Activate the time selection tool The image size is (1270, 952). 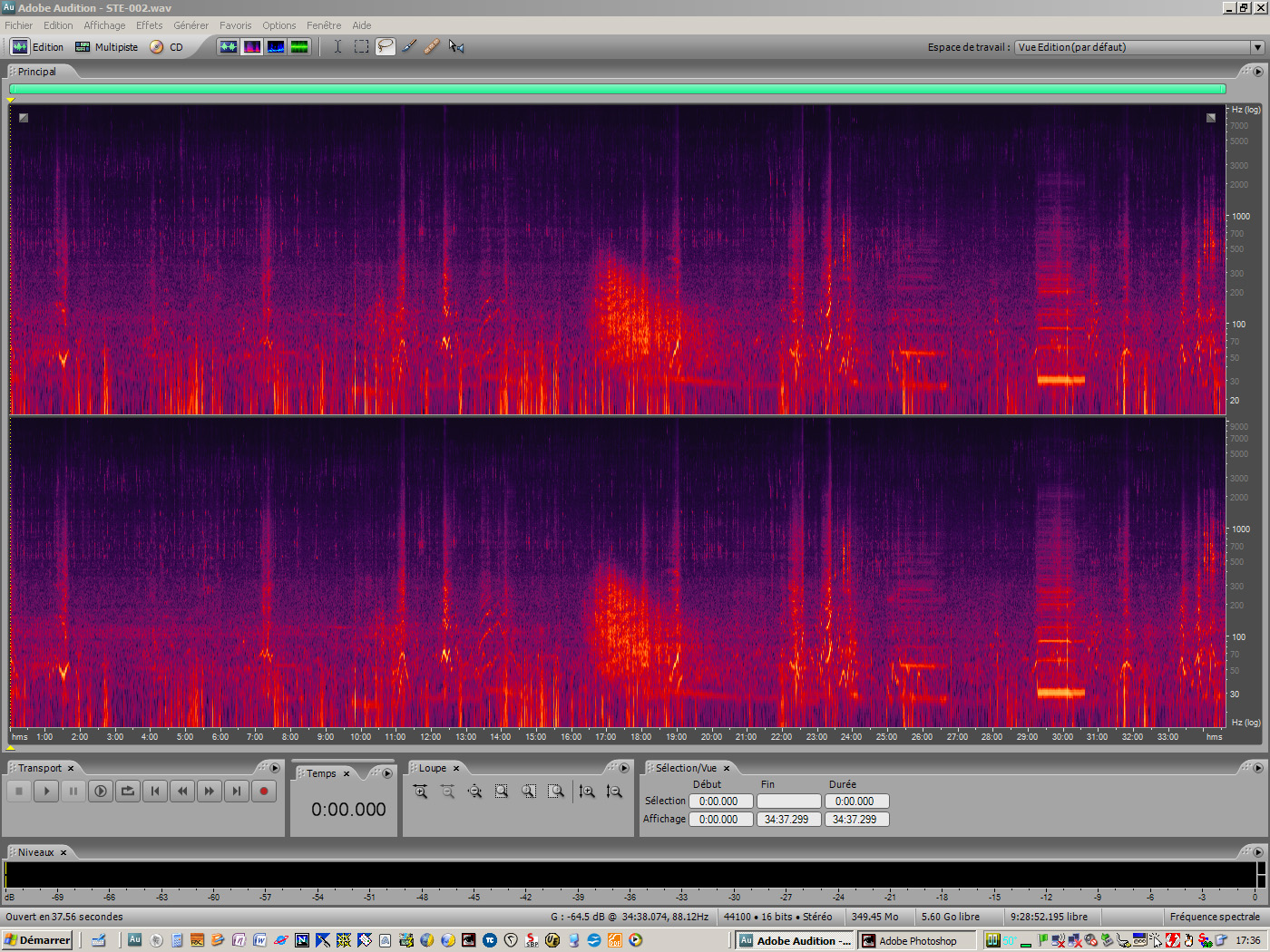[x=337, y=46]
